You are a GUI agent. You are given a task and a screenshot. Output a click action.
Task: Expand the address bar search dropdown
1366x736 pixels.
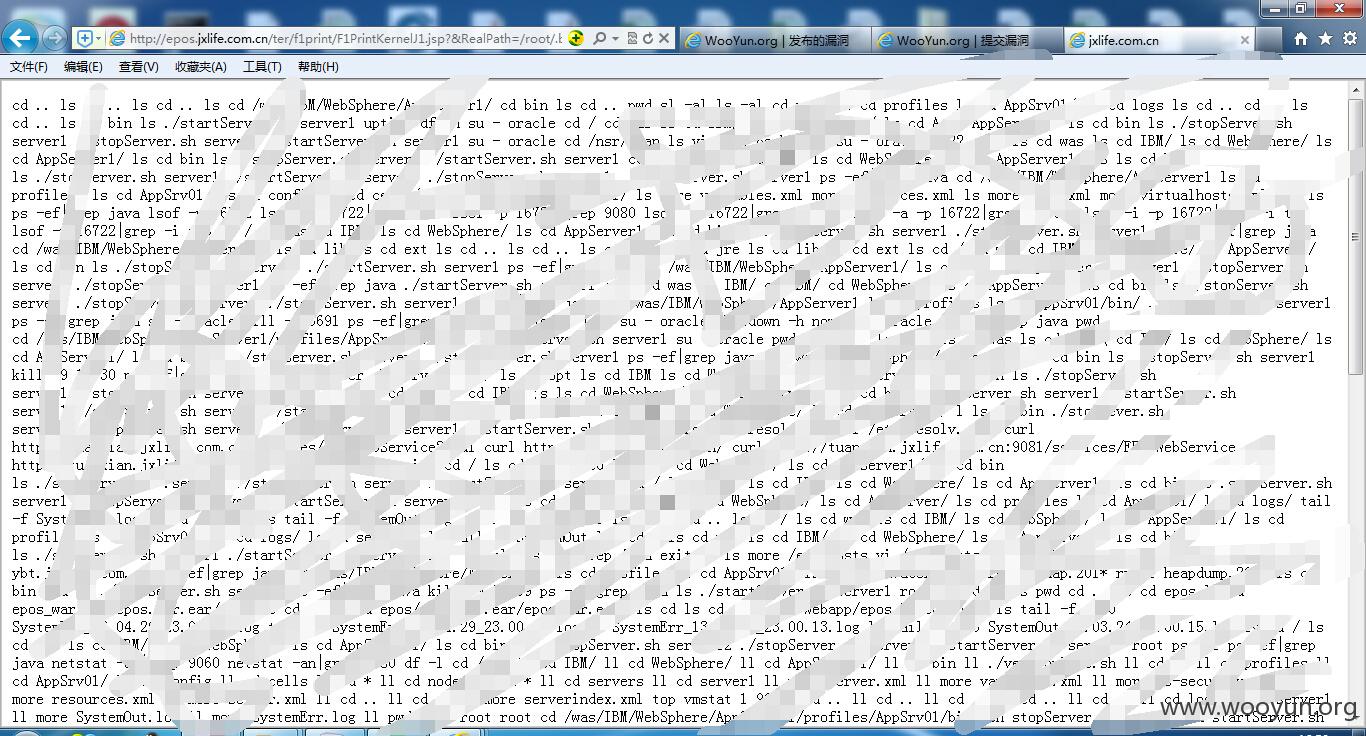[615, 38]
